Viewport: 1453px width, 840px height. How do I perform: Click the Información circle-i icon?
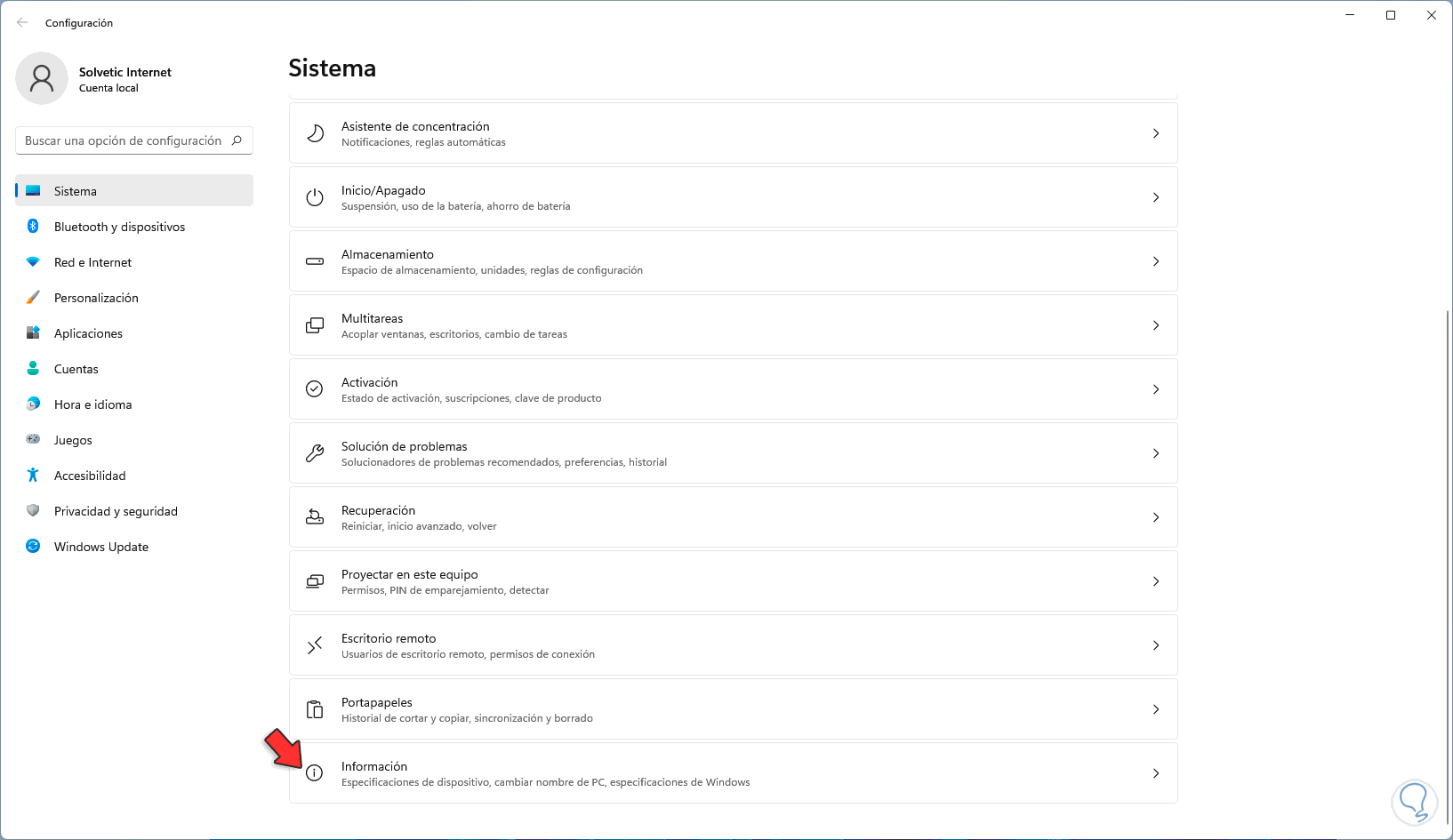(x=315, y=773)
